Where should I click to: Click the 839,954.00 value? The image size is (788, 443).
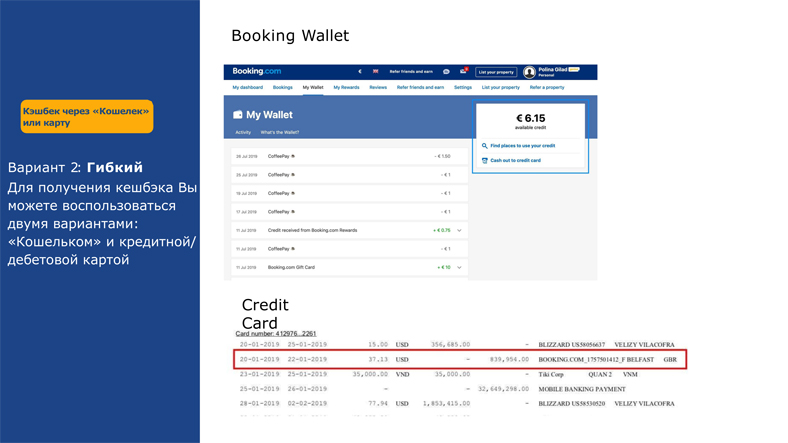pos(509,360)
